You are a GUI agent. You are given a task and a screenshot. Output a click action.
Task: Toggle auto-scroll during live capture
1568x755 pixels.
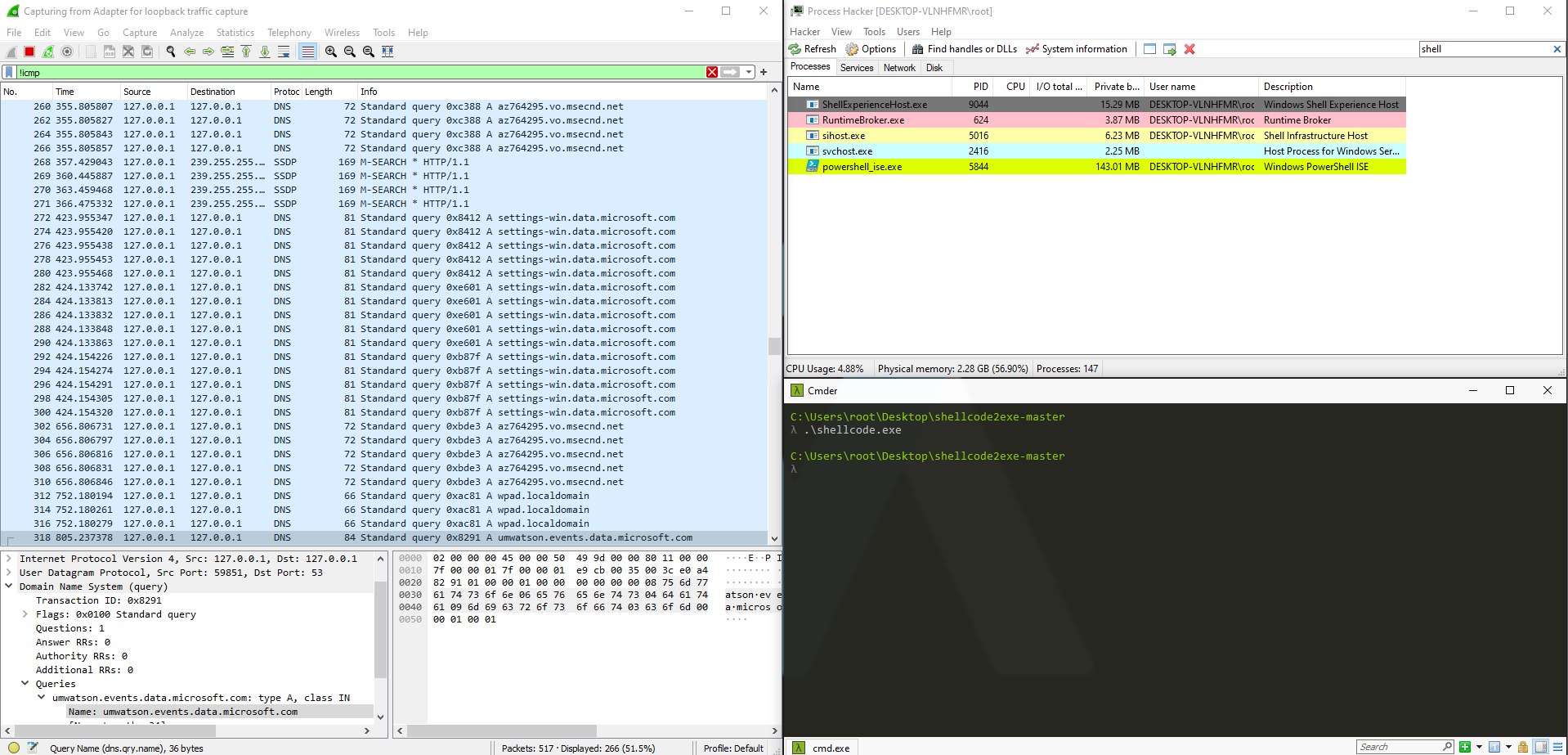tap(284, 51)
